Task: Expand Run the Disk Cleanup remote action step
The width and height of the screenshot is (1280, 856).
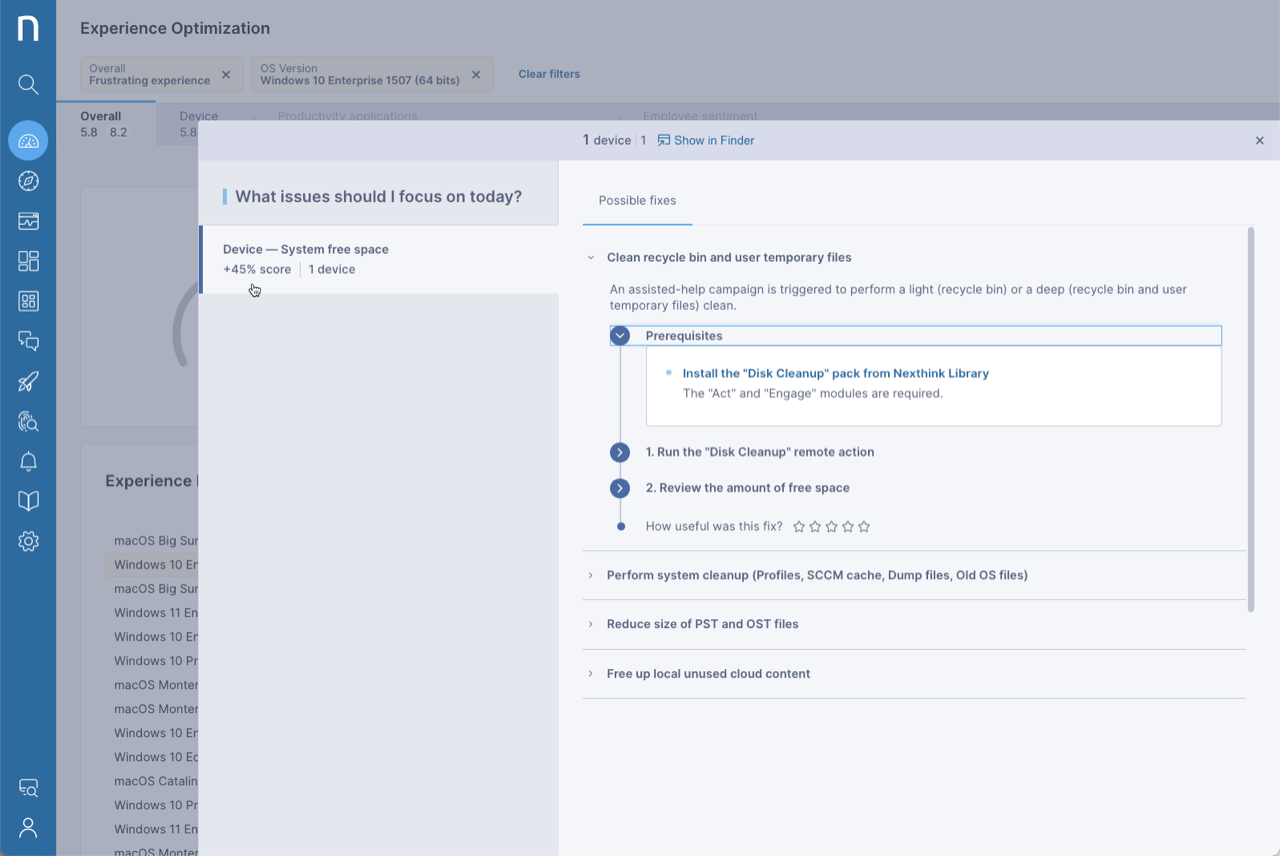Action: pyautogui.click(x=620, y=452)
